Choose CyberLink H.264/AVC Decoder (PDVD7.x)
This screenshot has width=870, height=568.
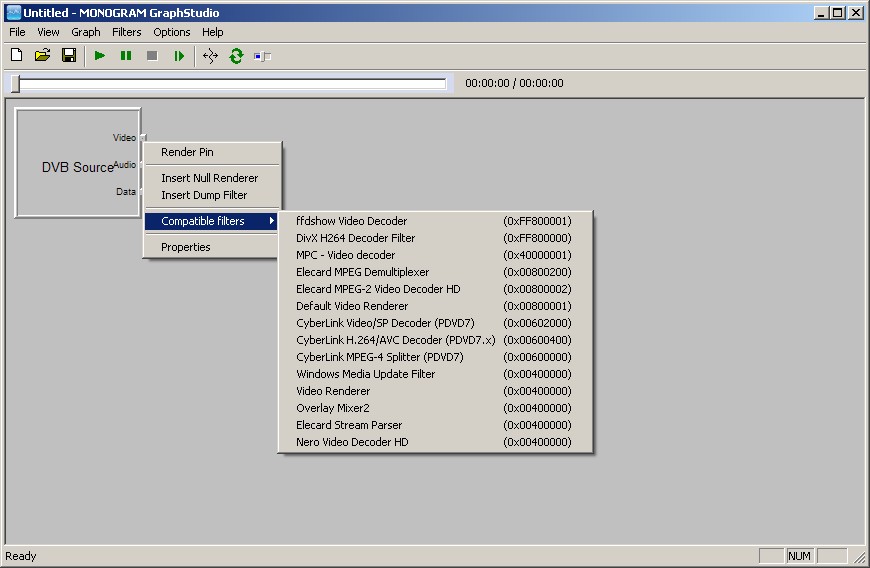(436, 340)
